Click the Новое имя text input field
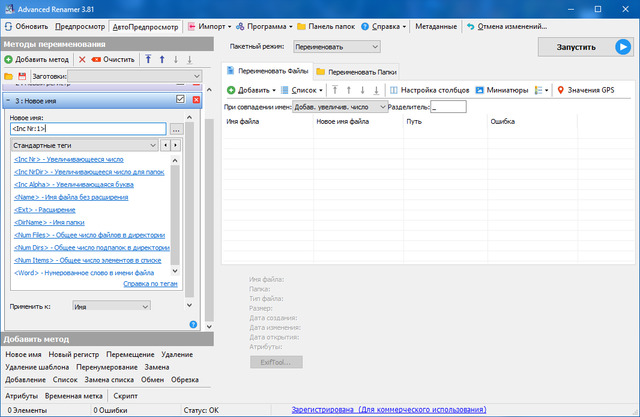640x417 pixels. (x=86, y=129)
